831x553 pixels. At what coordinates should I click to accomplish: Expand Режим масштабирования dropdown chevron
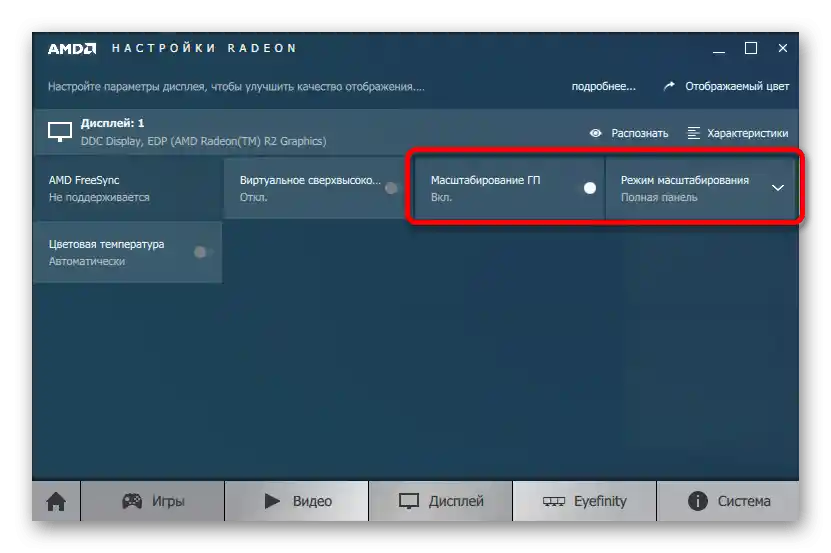click(777, 188)
